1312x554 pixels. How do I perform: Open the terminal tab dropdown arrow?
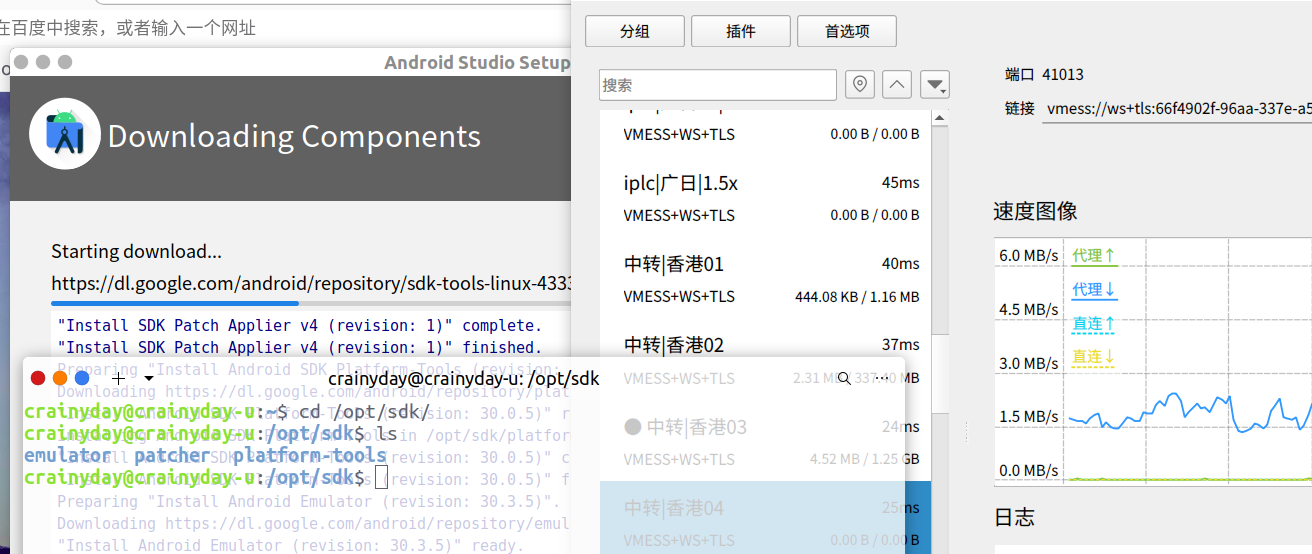click(149, 379)
